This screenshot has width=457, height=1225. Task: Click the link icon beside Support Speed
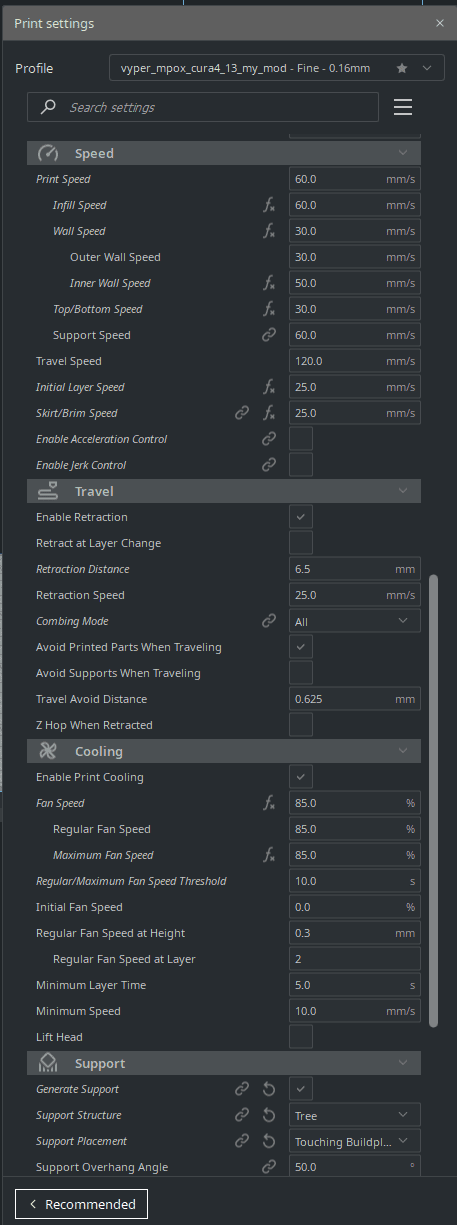pos(268,335)
